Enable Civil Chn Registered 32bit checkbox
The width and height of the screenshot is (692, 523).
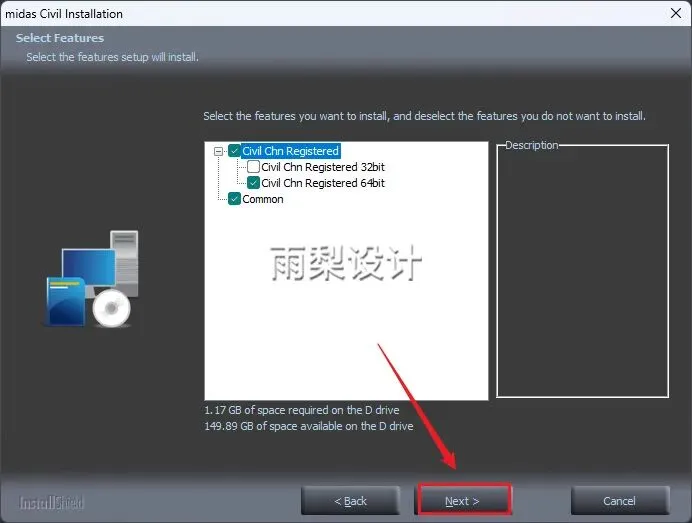tap(253, 166)
